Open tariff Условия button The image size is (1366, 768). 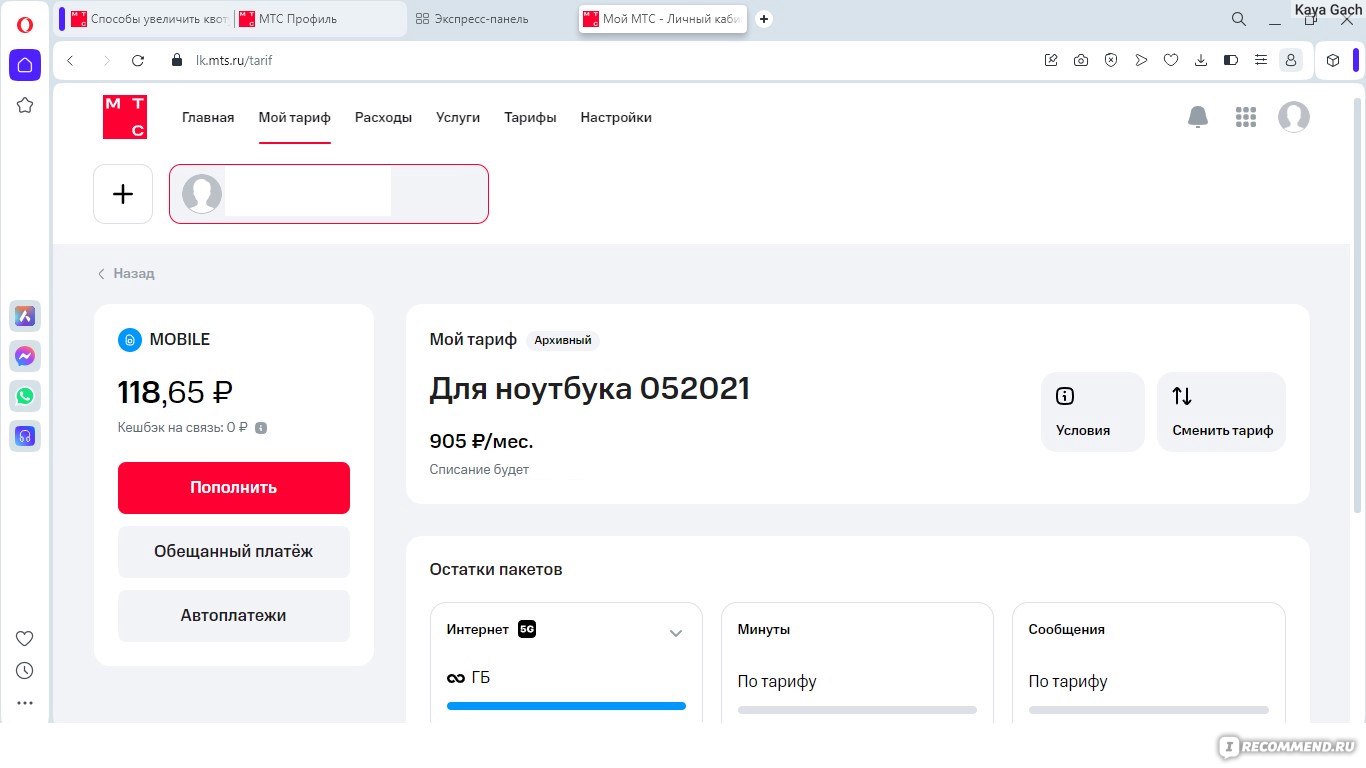1093,412
